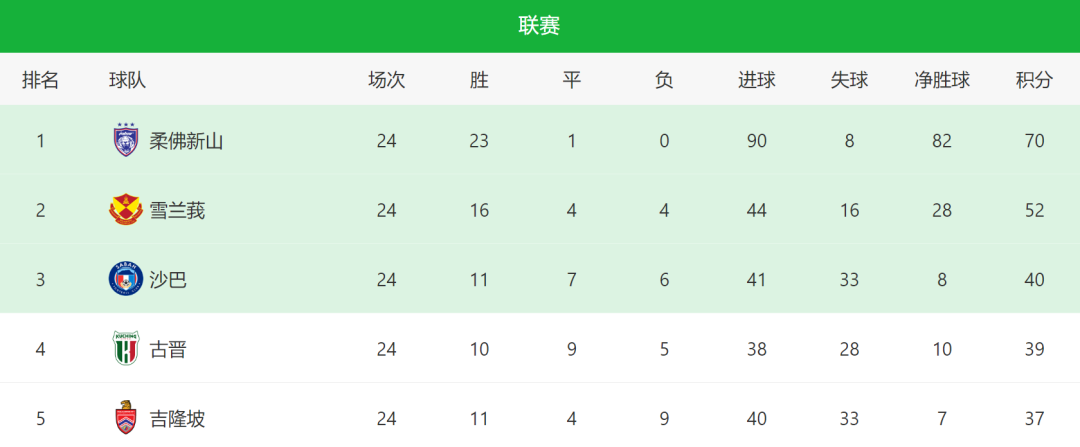1080x447 pixels.
Task: Click the 排名 column header
Action: tap(41, 80)
